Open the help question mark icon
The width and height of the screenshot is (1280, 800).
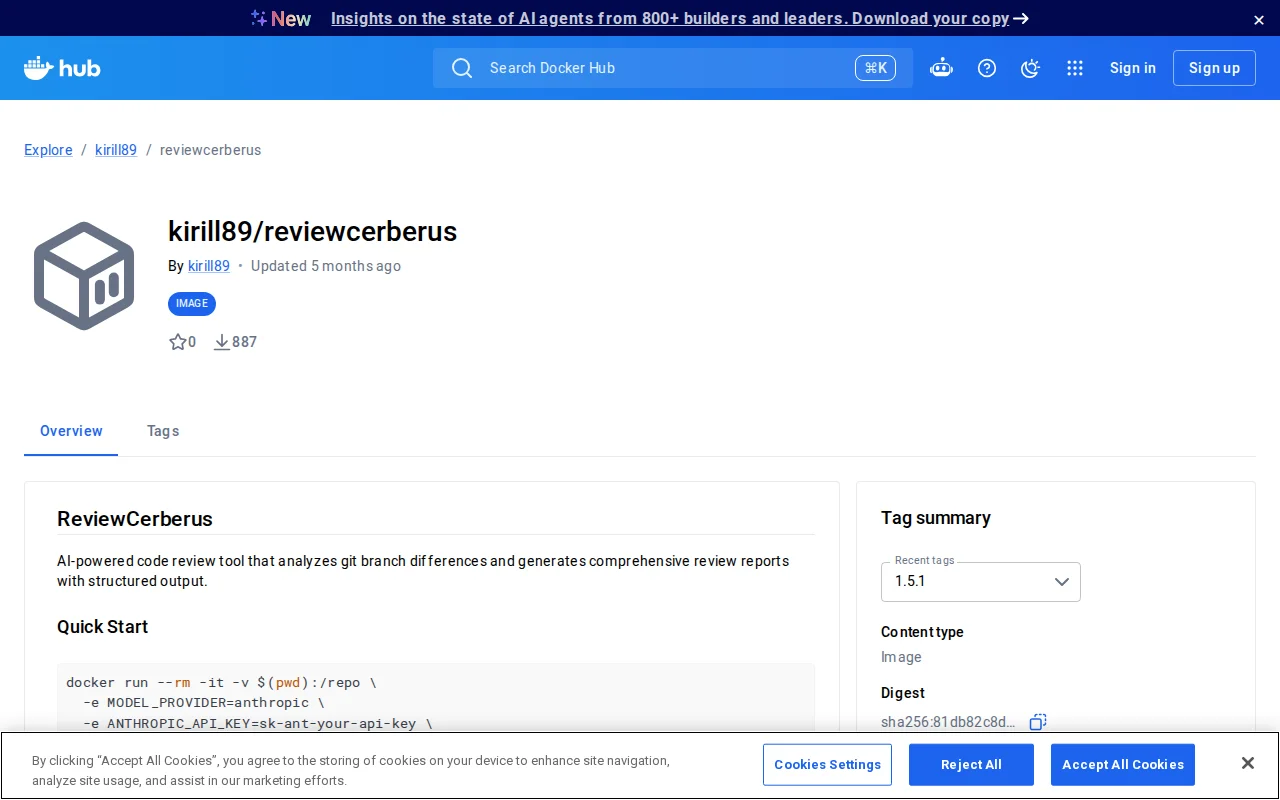(987, 68)
